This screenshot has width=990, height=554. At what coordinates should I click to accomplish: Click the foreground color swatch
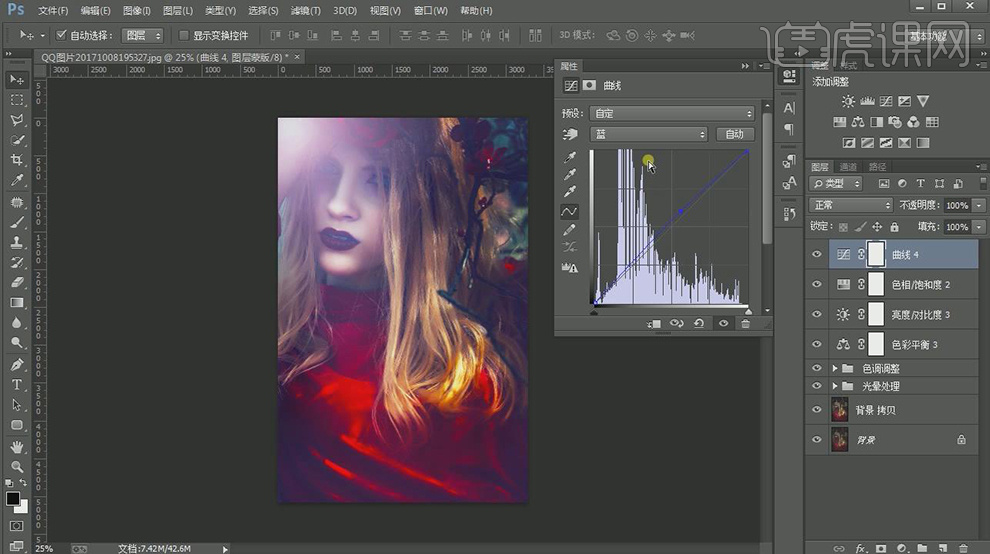(13, 498)
